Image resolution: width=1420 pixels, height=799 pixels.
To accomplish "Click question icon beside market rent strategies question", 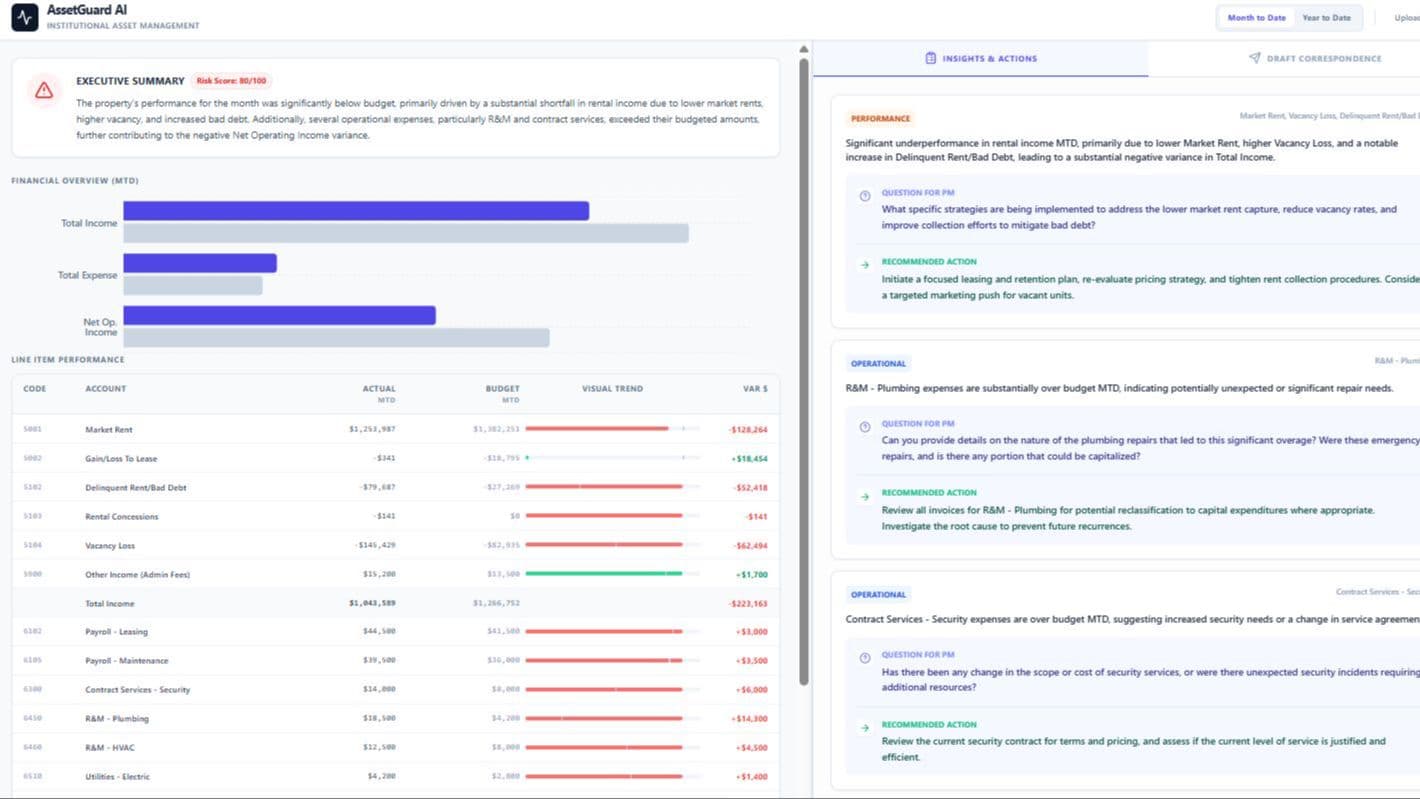I will [x=865, y=195].
